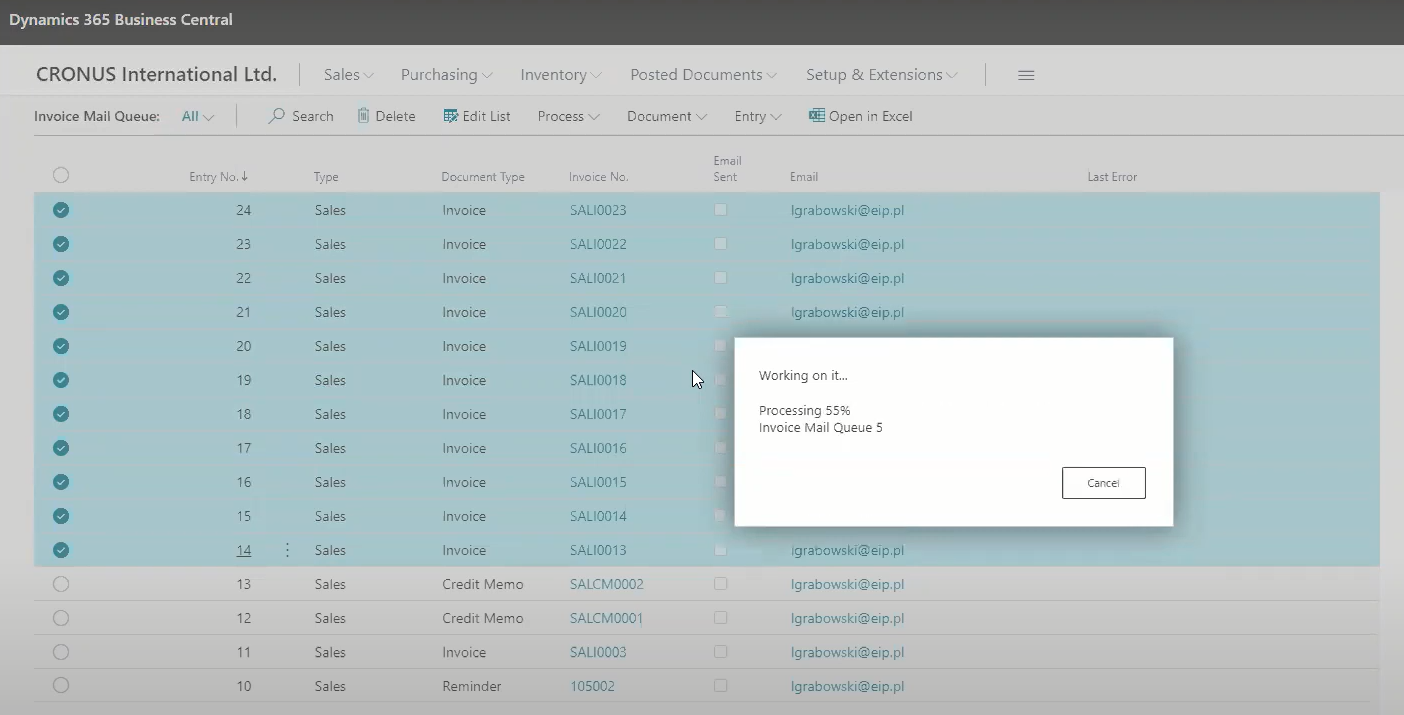1404x715 pixels.
Task: Open invoice SALI0013 link
Action: [598, 550]
